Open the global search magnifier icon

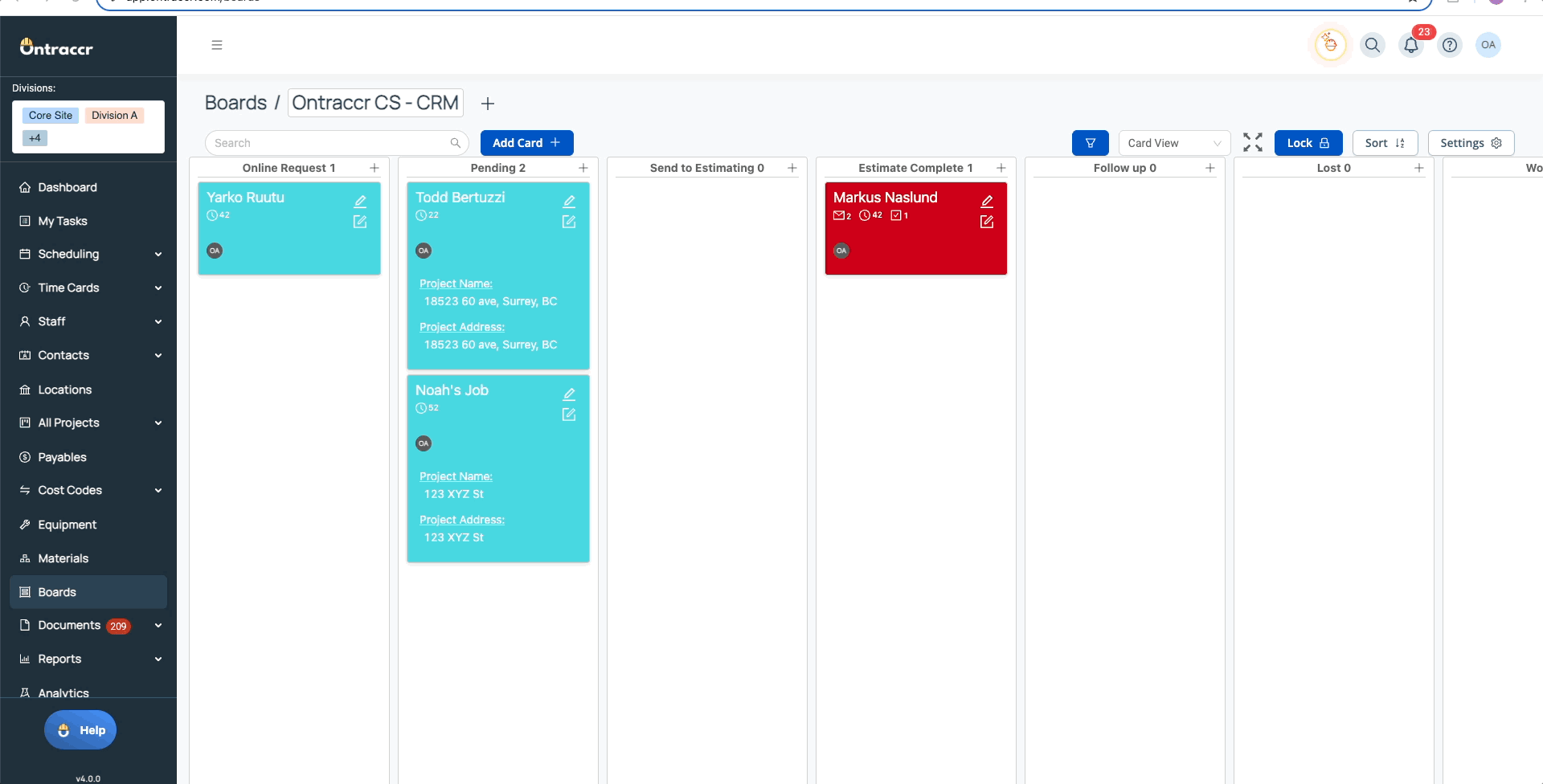click(x=1373, y=45)
